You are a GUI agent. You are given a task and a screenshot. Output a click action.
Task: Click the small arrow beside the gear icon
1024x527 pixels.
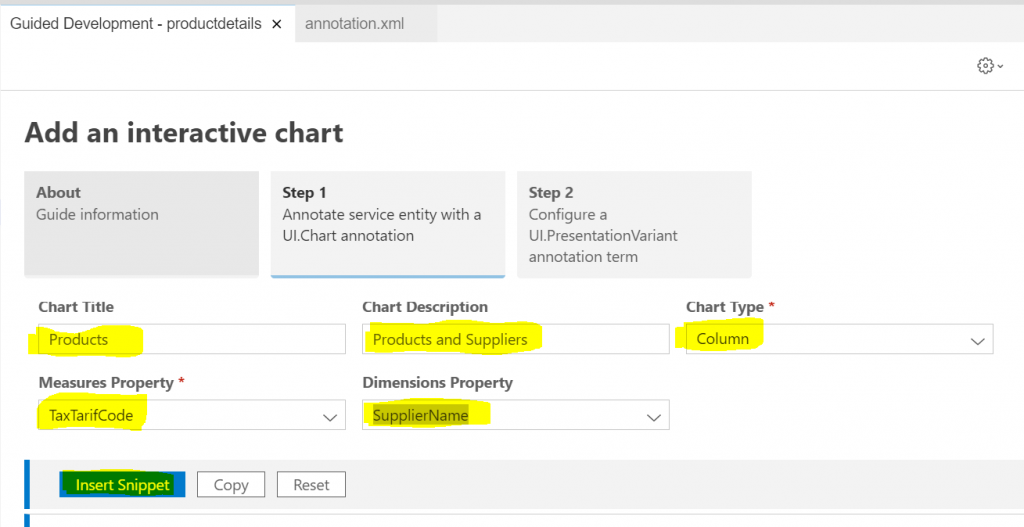click(1000, 67)
